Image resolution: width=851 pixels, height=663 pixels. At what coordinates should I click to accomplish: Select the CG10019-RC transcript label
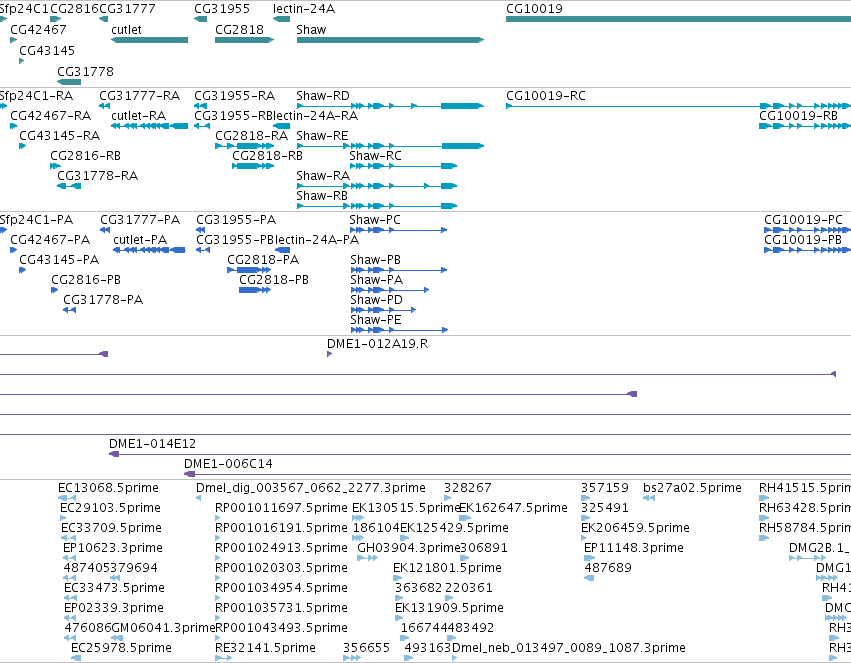546,96
